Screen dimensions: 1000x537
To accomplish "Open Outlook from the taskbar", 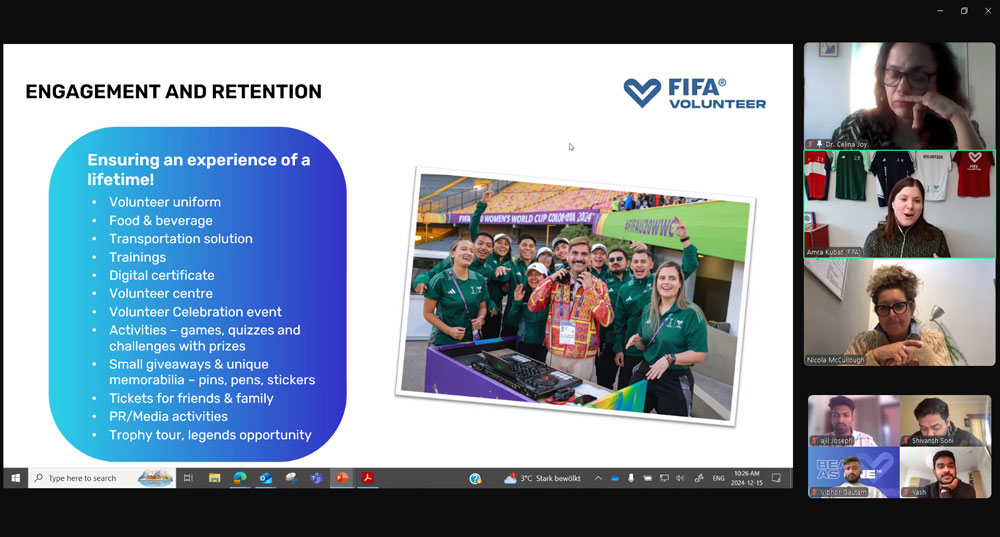I will tap(266, 478).
